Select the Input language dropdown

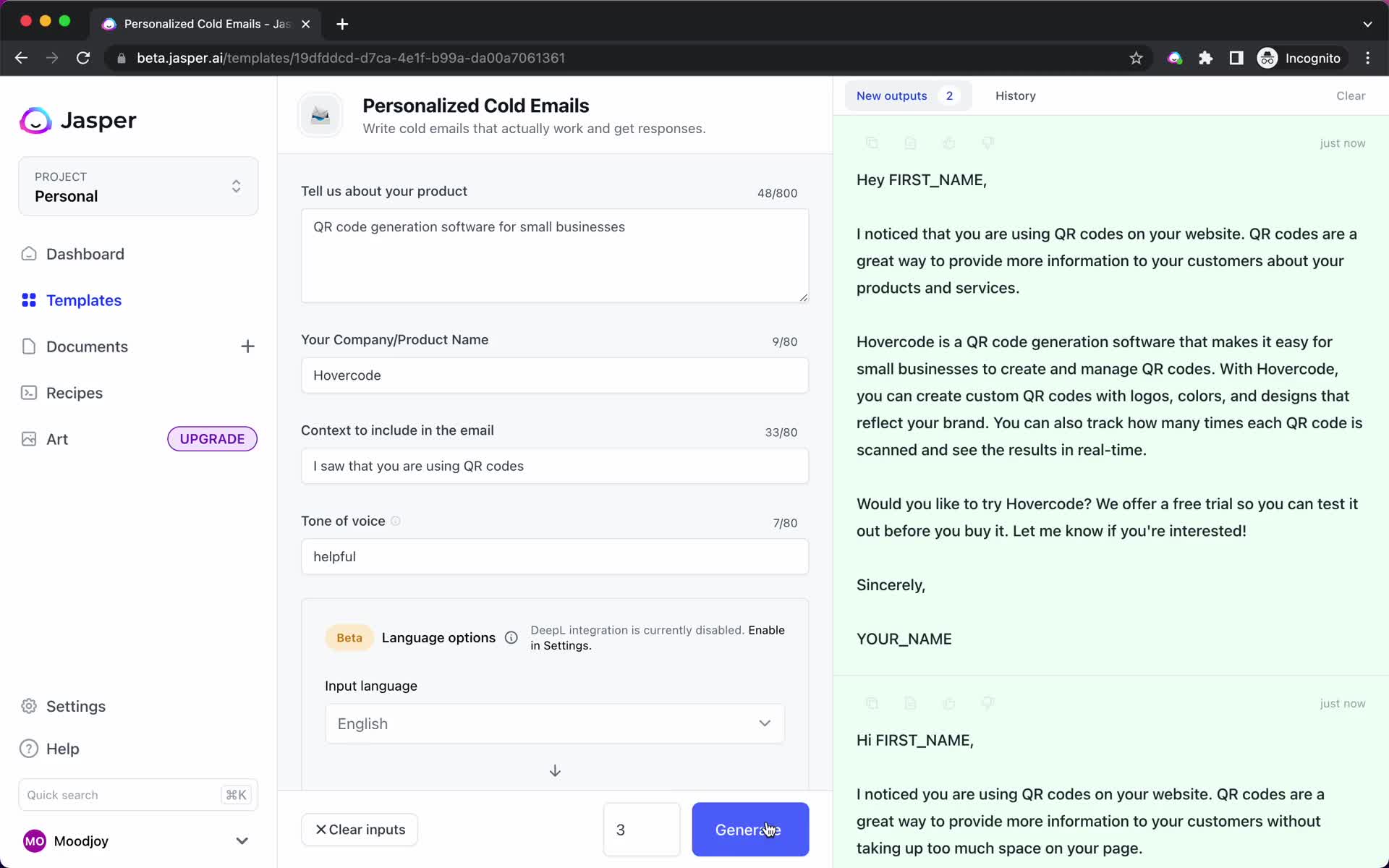(555, 724)
